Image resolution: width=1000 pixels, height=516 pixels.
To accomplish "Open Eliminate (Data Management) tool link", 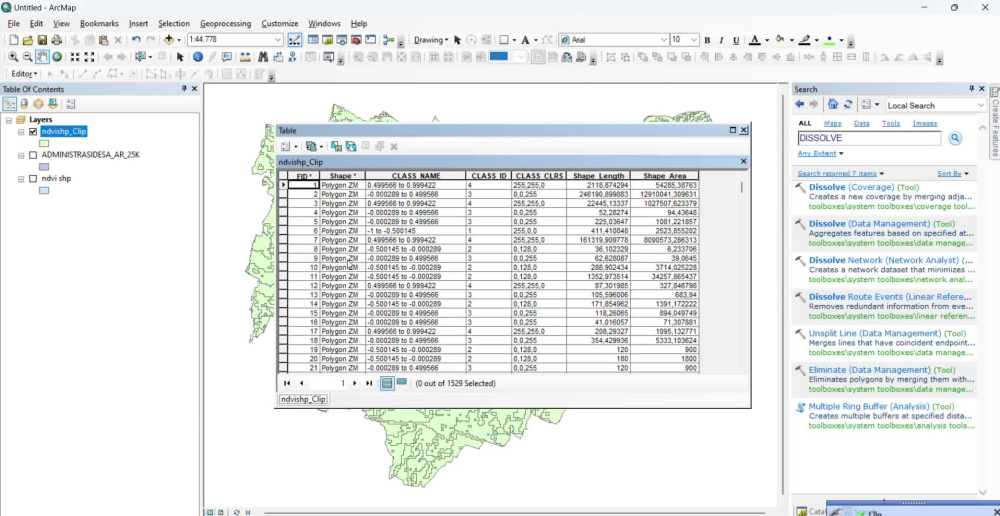I will pos(870,370).
